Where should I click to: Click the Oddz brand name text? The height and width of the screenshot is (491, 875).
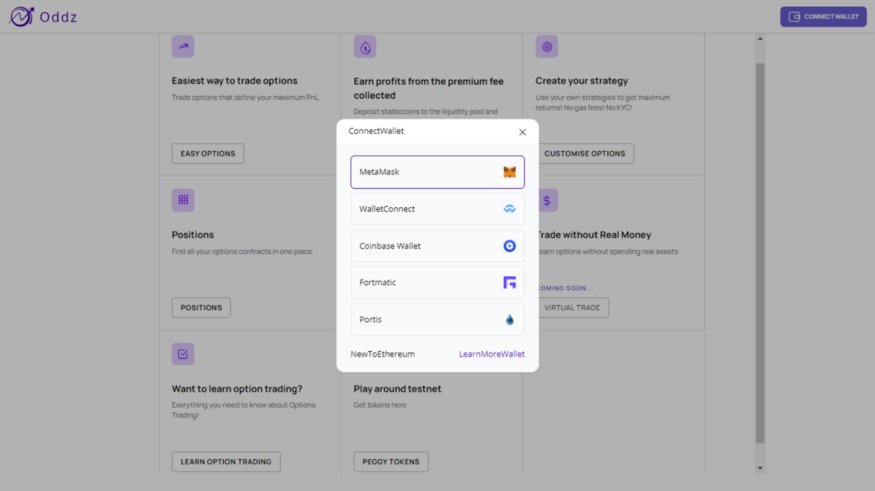point(58,17)
